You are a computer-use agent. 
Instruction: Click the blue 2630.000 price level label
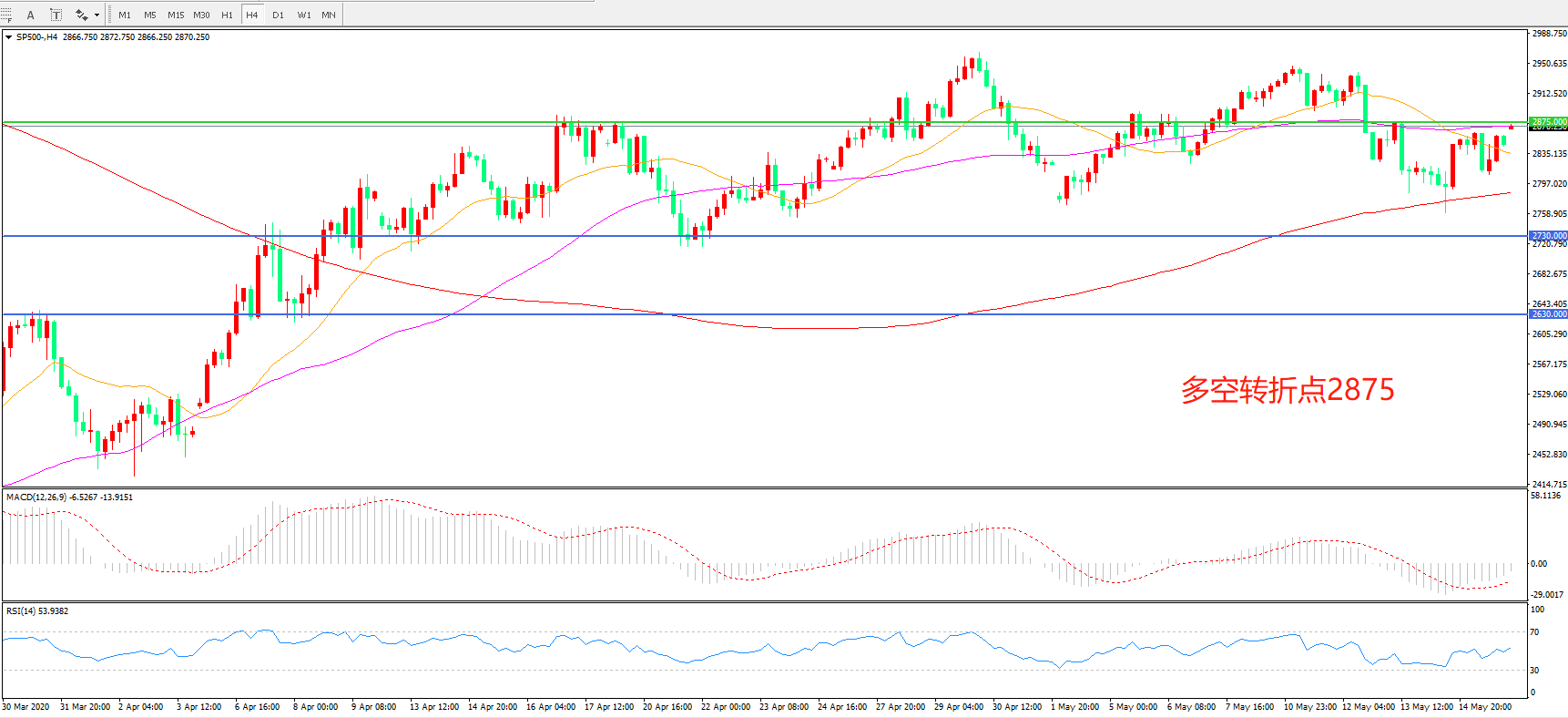[1548, 314]
